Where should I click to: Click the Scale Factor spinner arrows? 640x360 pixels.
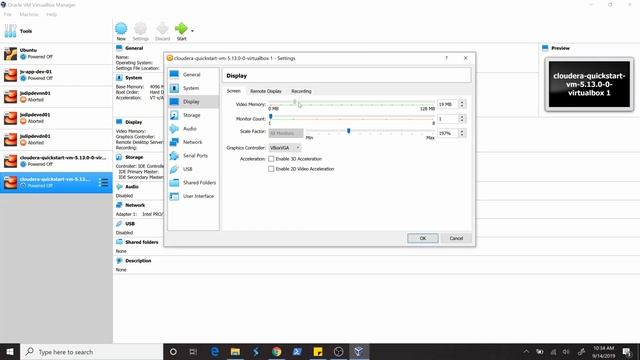coord(462,133)
